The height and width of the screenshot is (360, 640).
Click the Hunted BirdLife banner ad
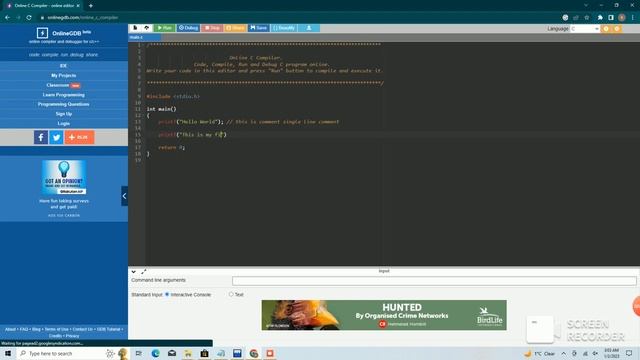(384, 315)
